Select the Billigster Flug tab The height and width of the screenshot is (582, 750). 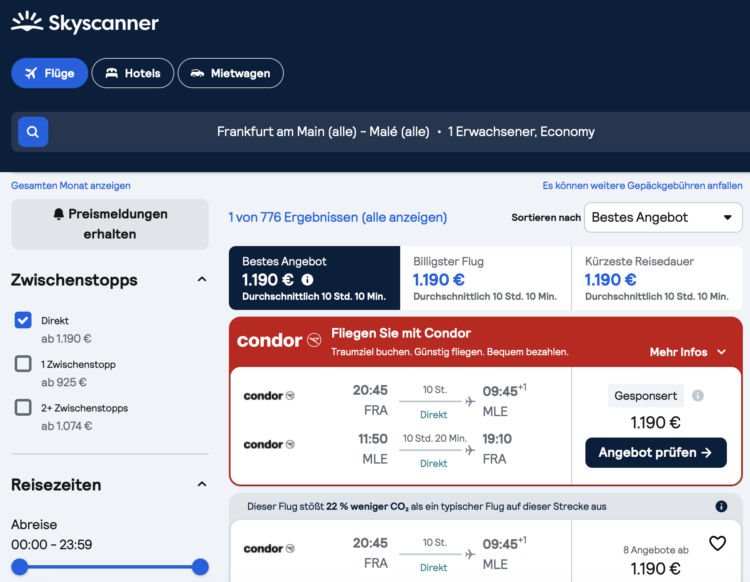coord(485,278)
